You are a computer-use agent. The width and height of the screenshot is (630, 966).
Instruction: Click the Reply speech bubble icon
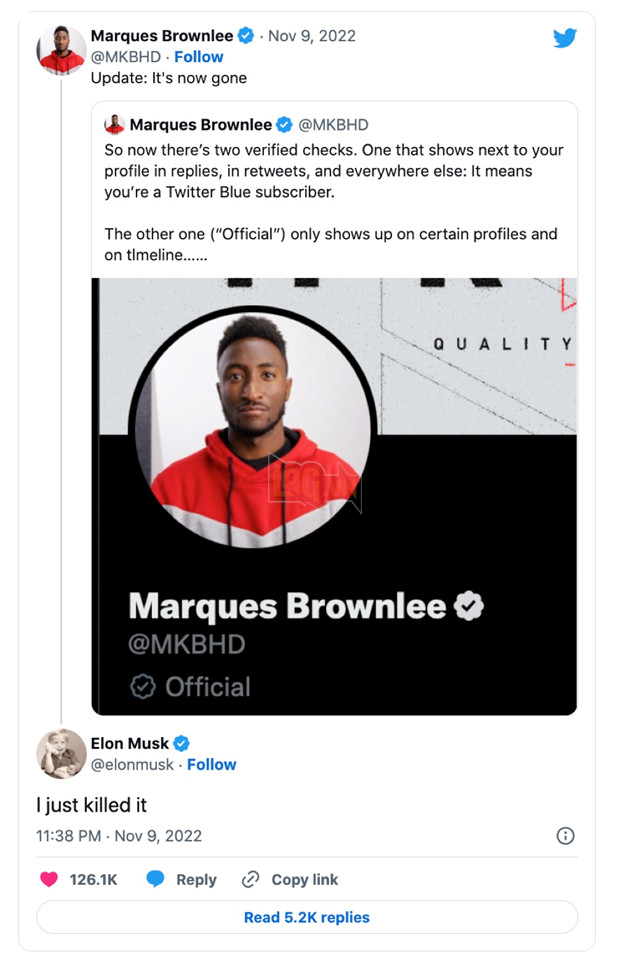[x=155, y=880]
